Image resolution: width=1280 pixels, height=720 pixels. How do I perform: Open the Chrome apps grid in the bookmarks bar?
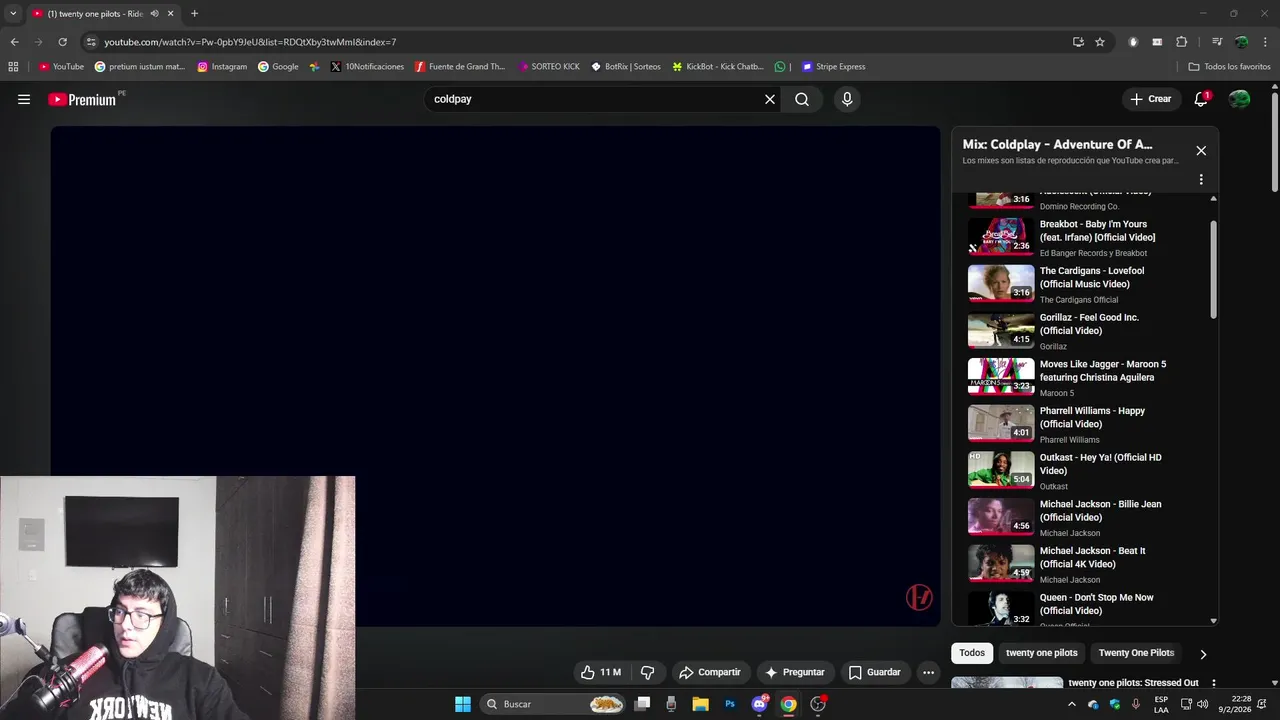click(13, 67)
